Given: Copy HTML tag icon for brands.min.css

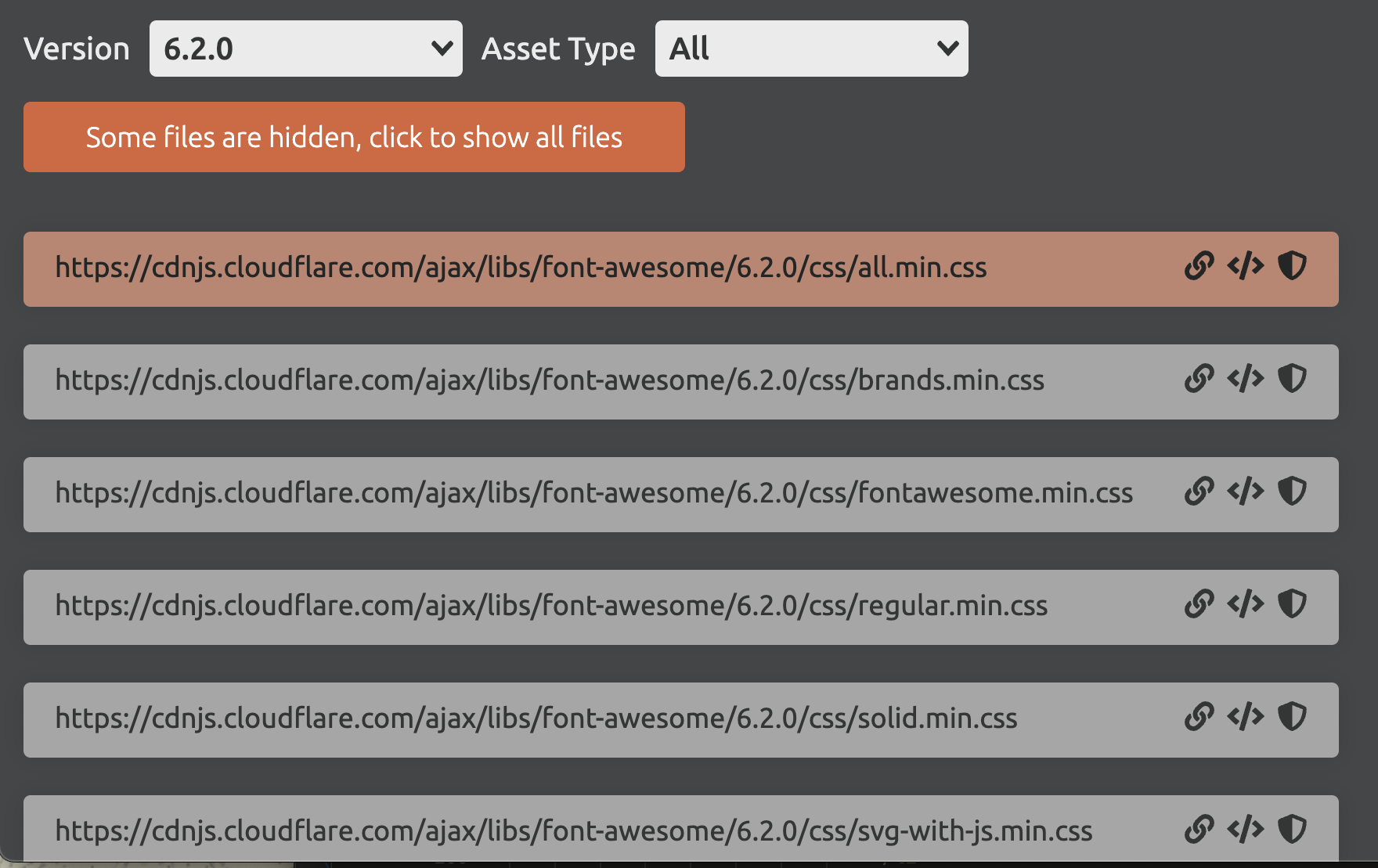Looking at the screenshot, I should (1246, 379).
